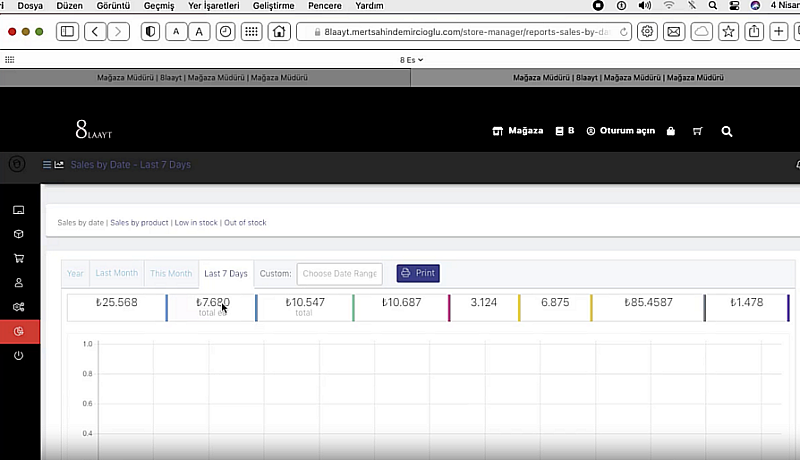The image size is (800, 460).
Task: Log out via power sidebar icon
Action: (x=19, y=355)
